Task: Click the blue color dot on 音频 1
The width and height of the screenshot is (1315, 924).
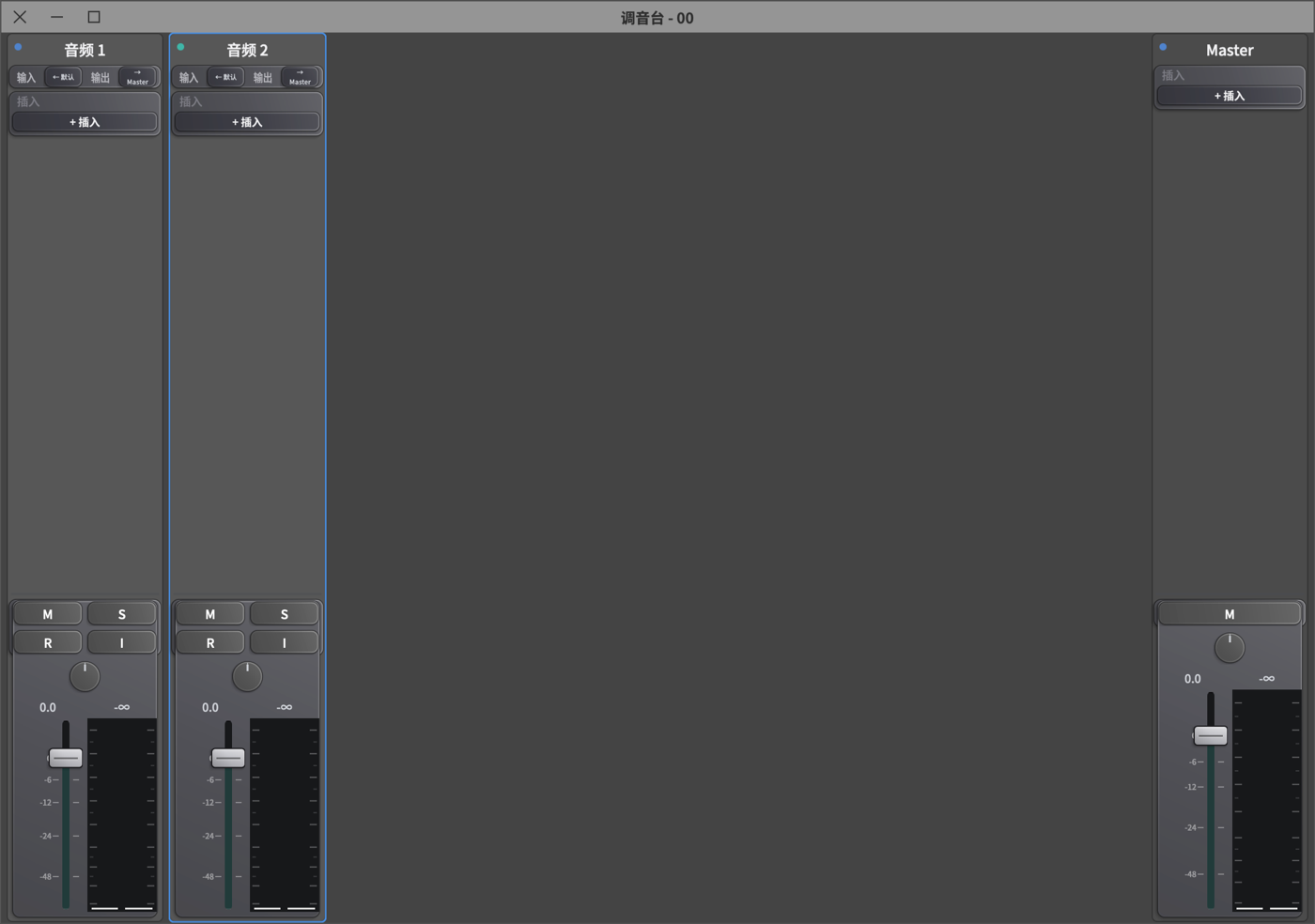Action: click(x=18, y=47)
